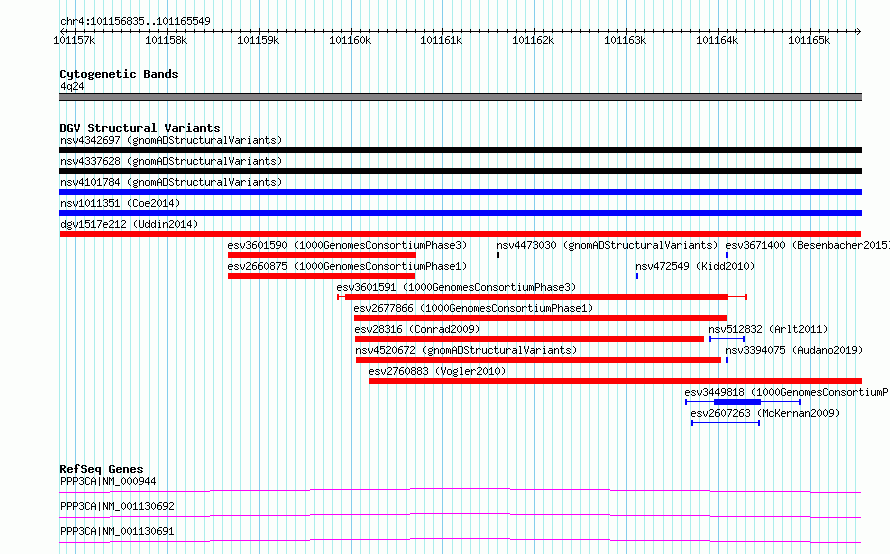Open the nsv4101784 gnomAD variant label
The width and height of the screenshot is (890, 554).
pos(171,182)
